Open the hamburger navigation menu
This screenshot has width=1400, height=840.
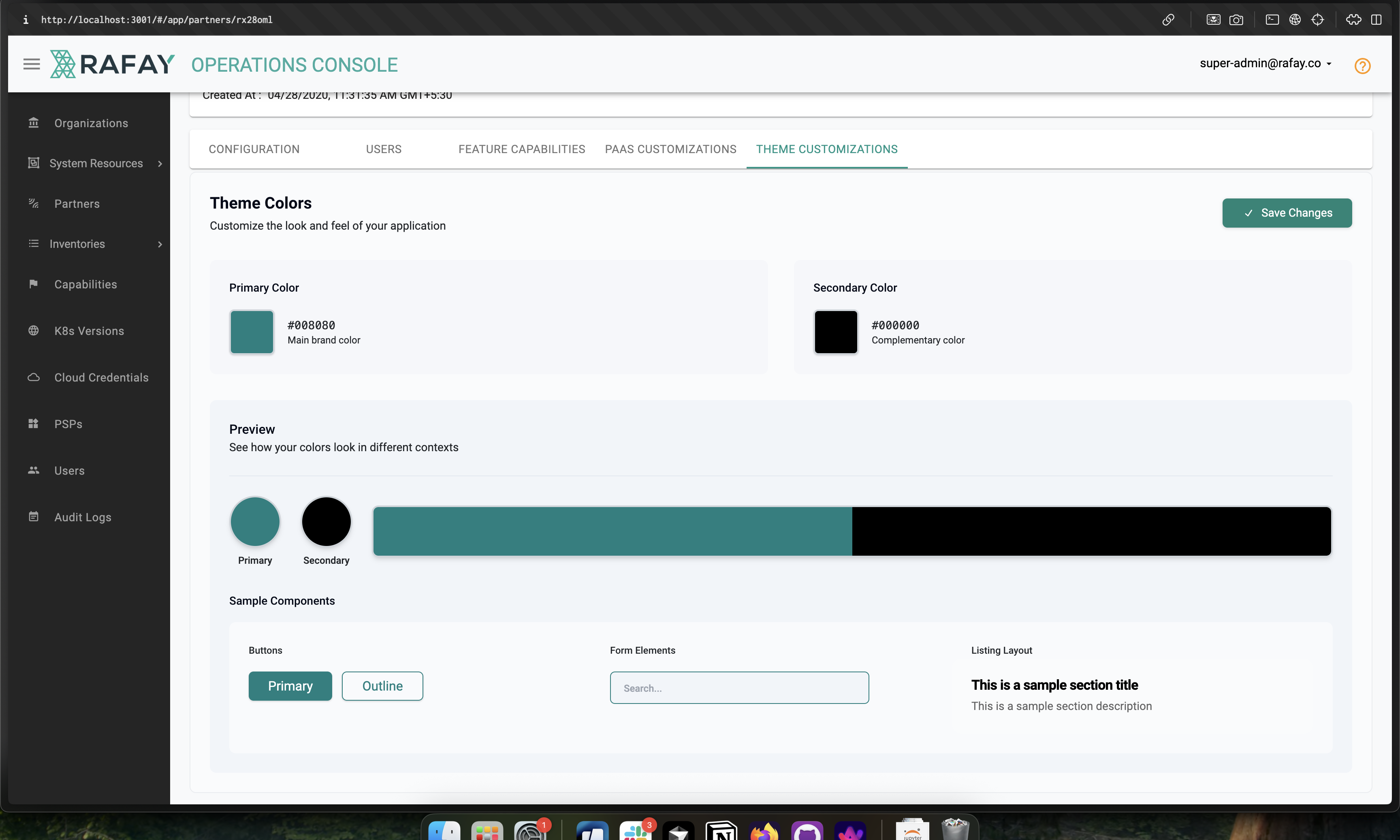pyautogui.click(x=31, y=64)
